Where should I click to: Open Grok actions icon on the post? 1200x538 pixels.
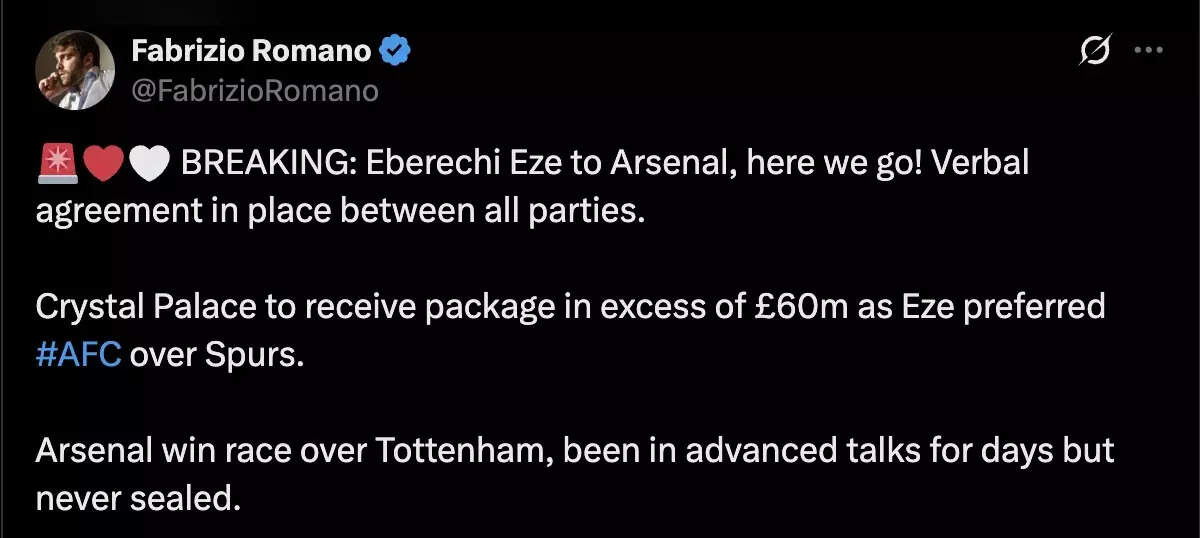pyautogui.click(x=1096, y=50)
